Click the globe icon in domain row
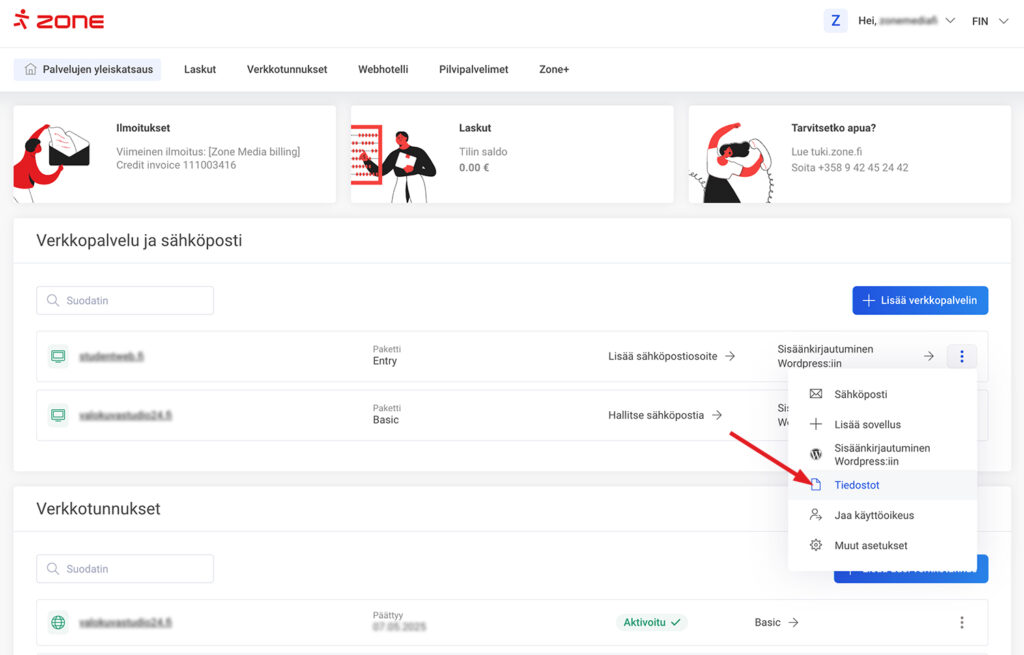The image size is (1024, 655). click(59, 622)
